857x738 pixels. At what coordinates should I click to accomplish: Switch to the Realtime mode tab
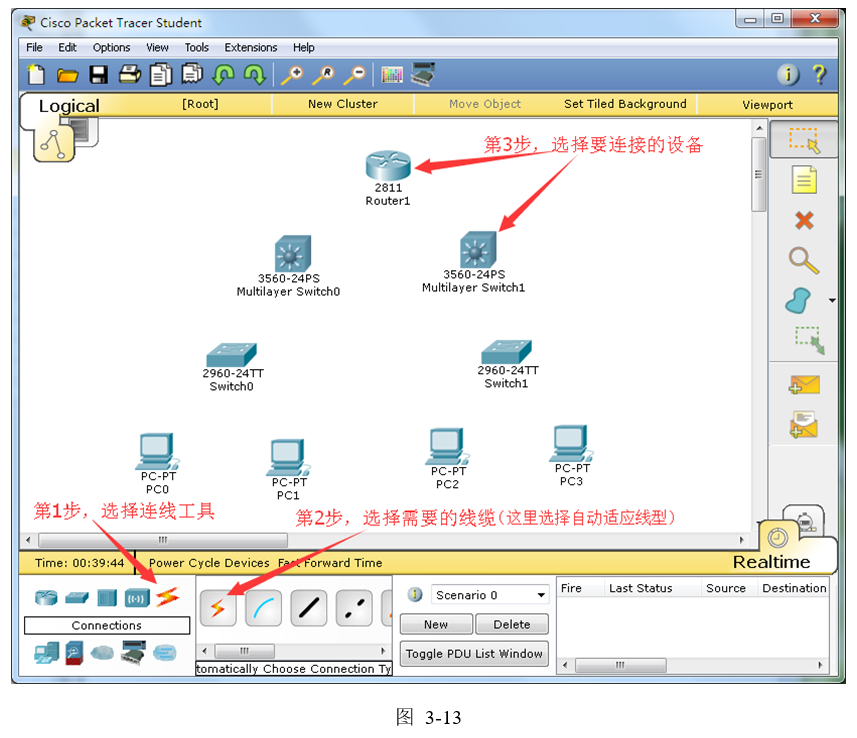(x=771, y=562)
